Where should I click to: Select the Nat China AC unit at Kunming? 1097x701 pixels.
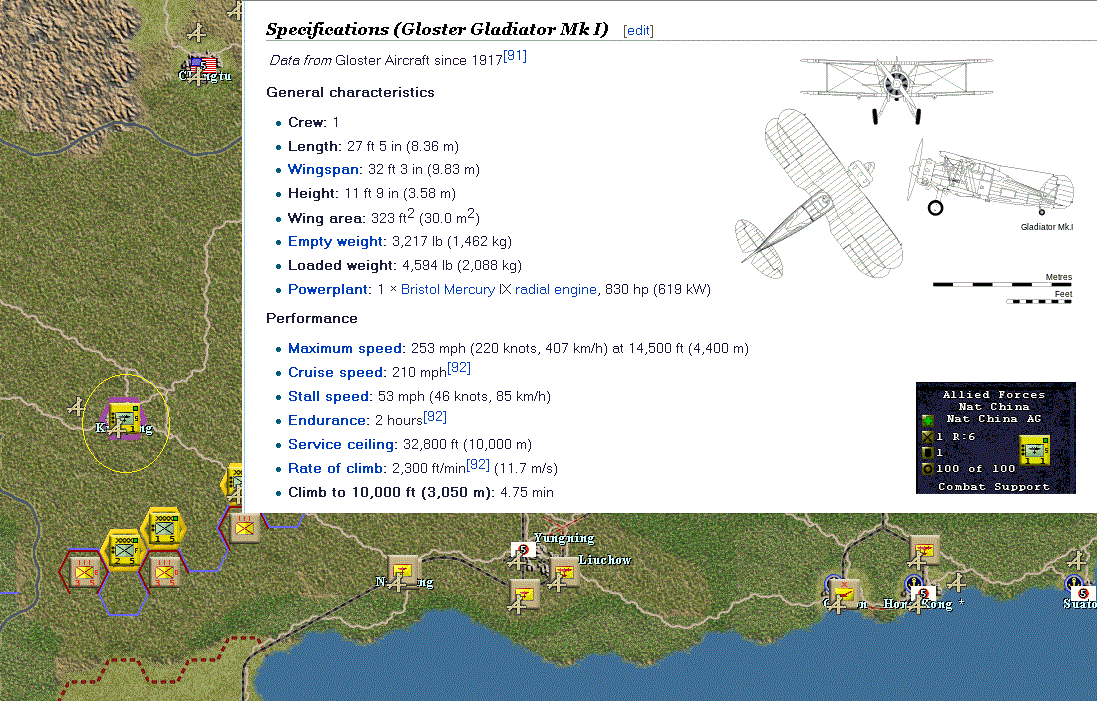pyautogui.click(x=125, y=418)
